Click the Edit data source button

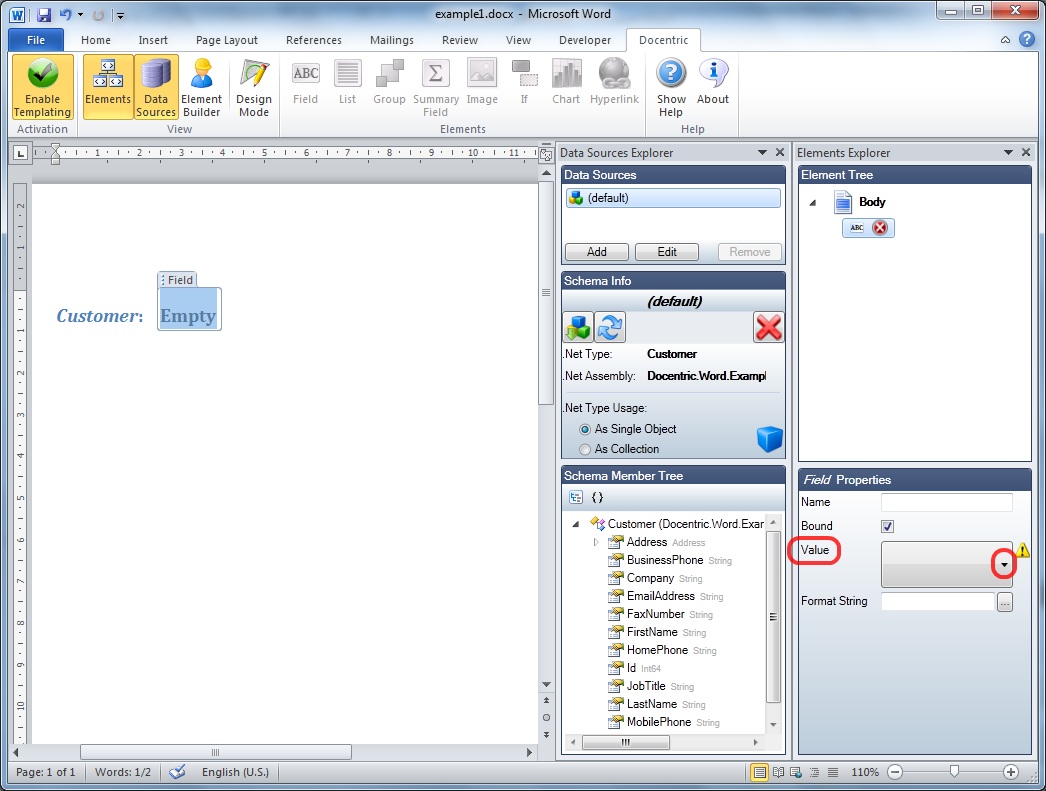coord(667,252)
